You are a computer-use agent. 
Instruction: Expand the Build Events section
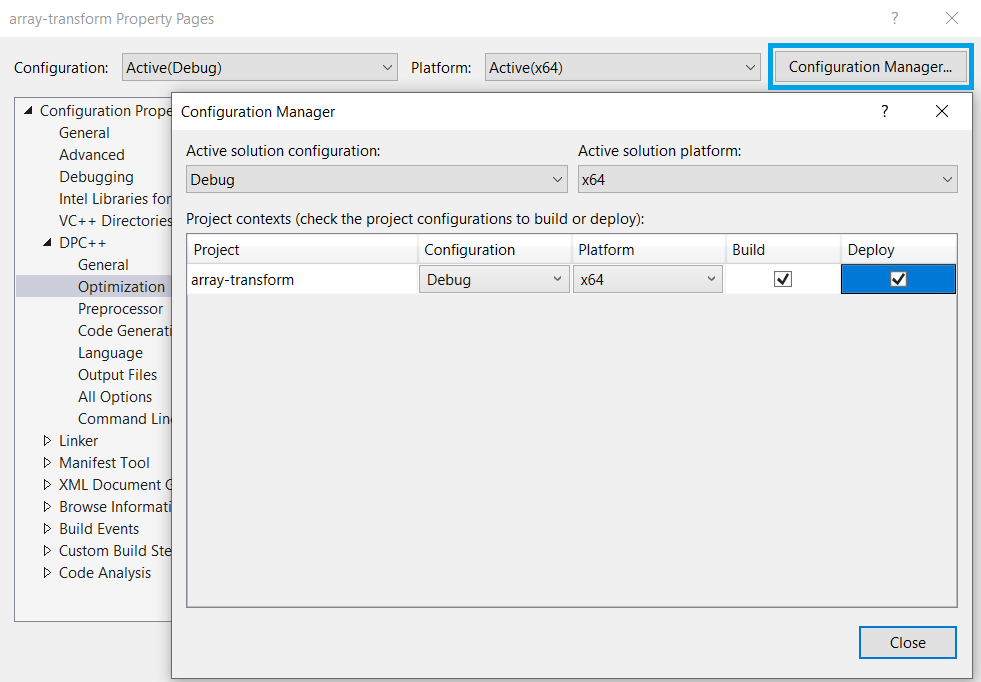[46, 528]
